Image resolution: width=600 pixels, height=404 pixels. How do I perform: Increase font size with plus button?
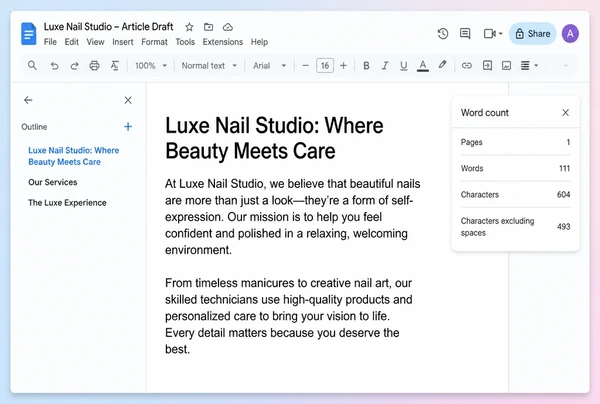pyautogui.click(x=344, y=66)
